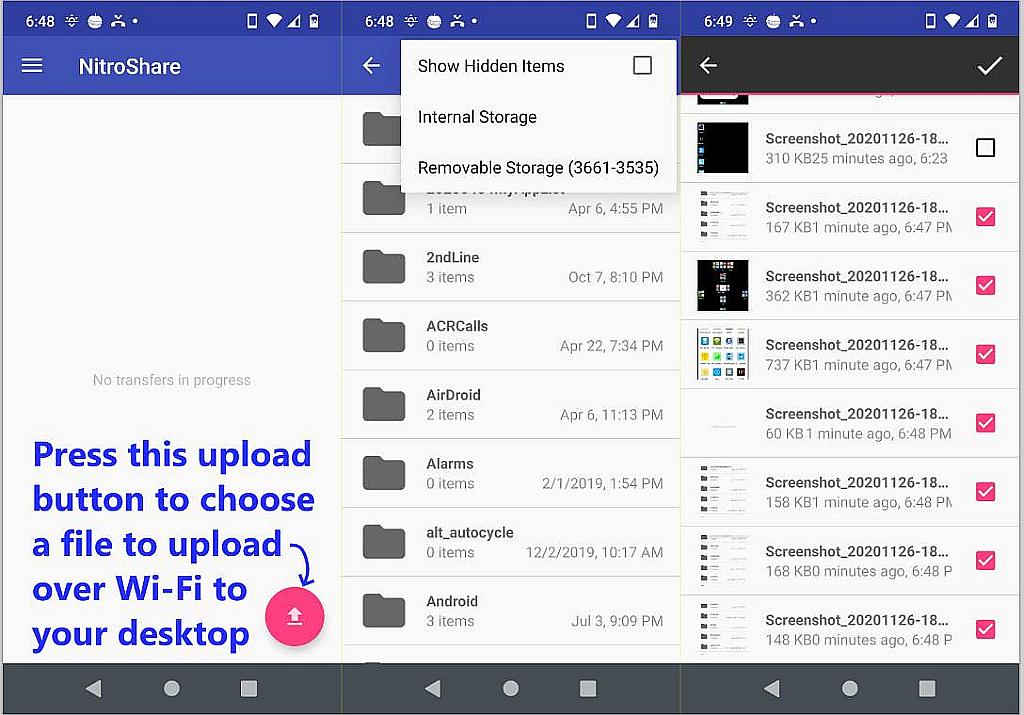Click '310 KB 25 minutes ago, 6:23' text
This screenshot has width=1024, height=715.
pos(856,158)
